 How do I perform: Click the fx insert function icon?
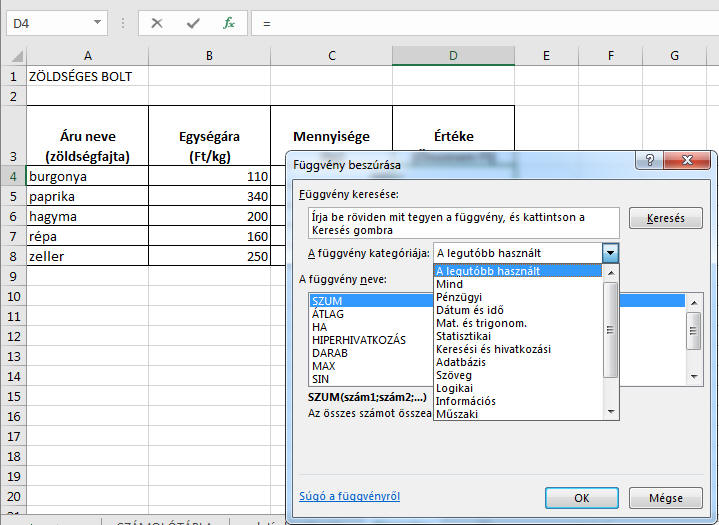click(229, 22)
